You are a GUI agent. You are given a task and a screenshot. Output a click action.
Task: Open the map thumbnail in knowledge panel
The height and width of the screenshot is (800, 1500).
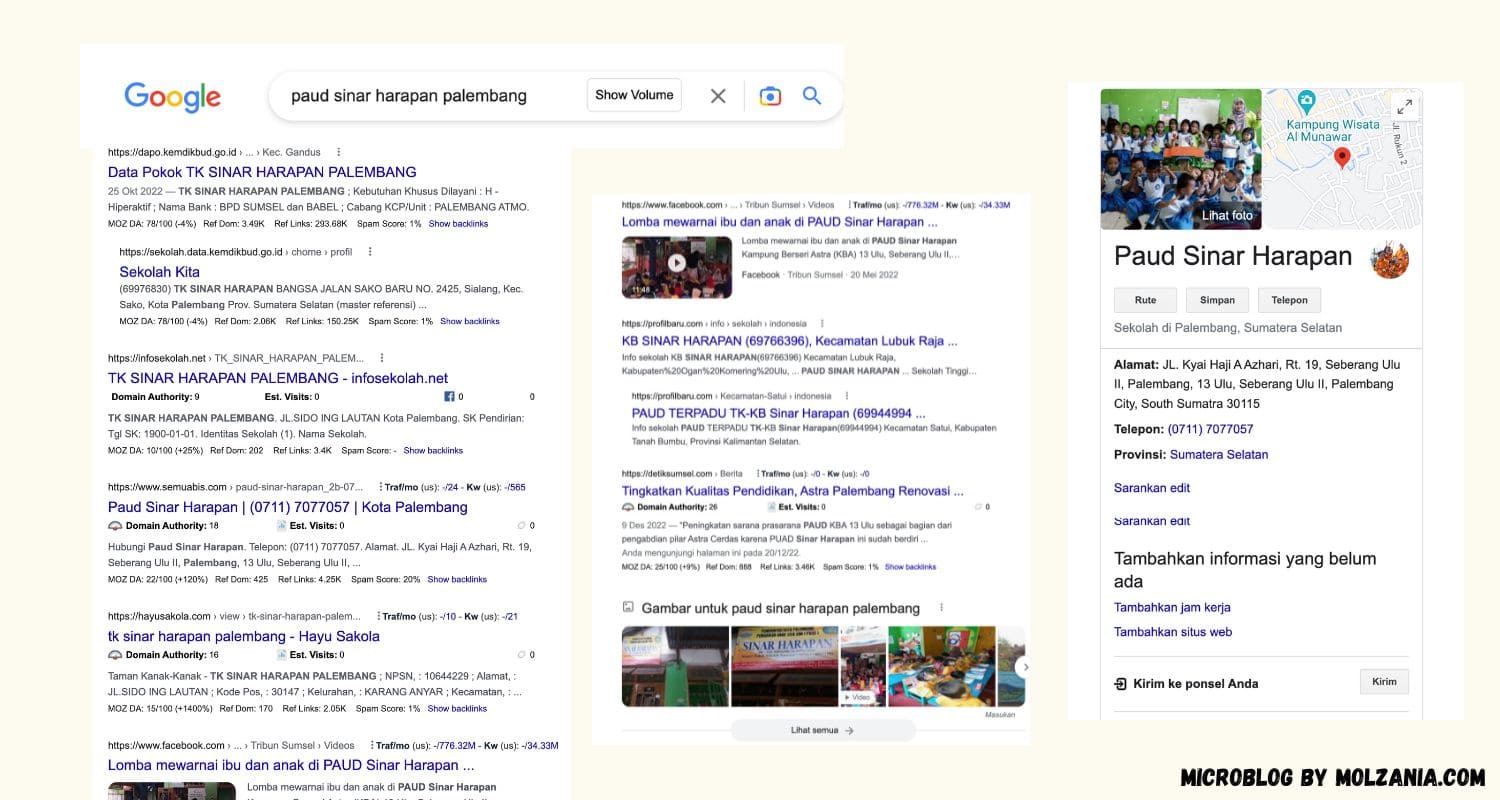(x=1342, y=159)
